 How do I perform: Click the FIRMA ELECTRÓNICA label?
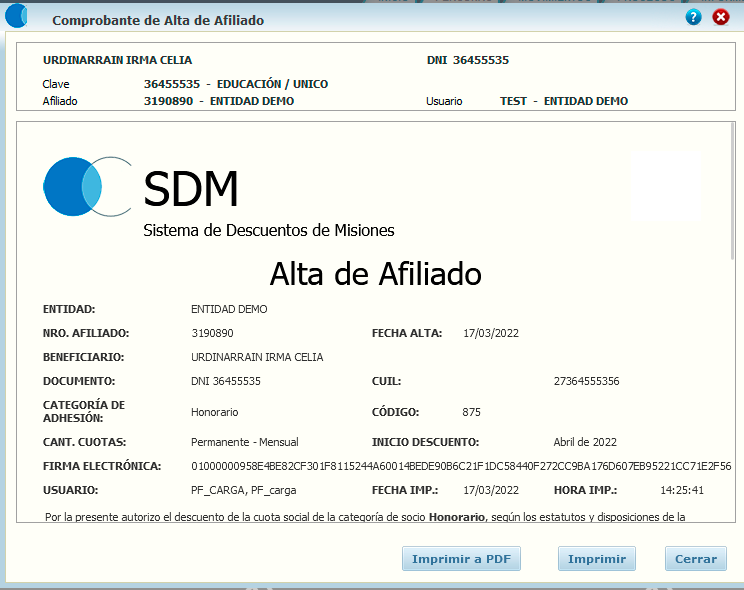click(102, 466)
